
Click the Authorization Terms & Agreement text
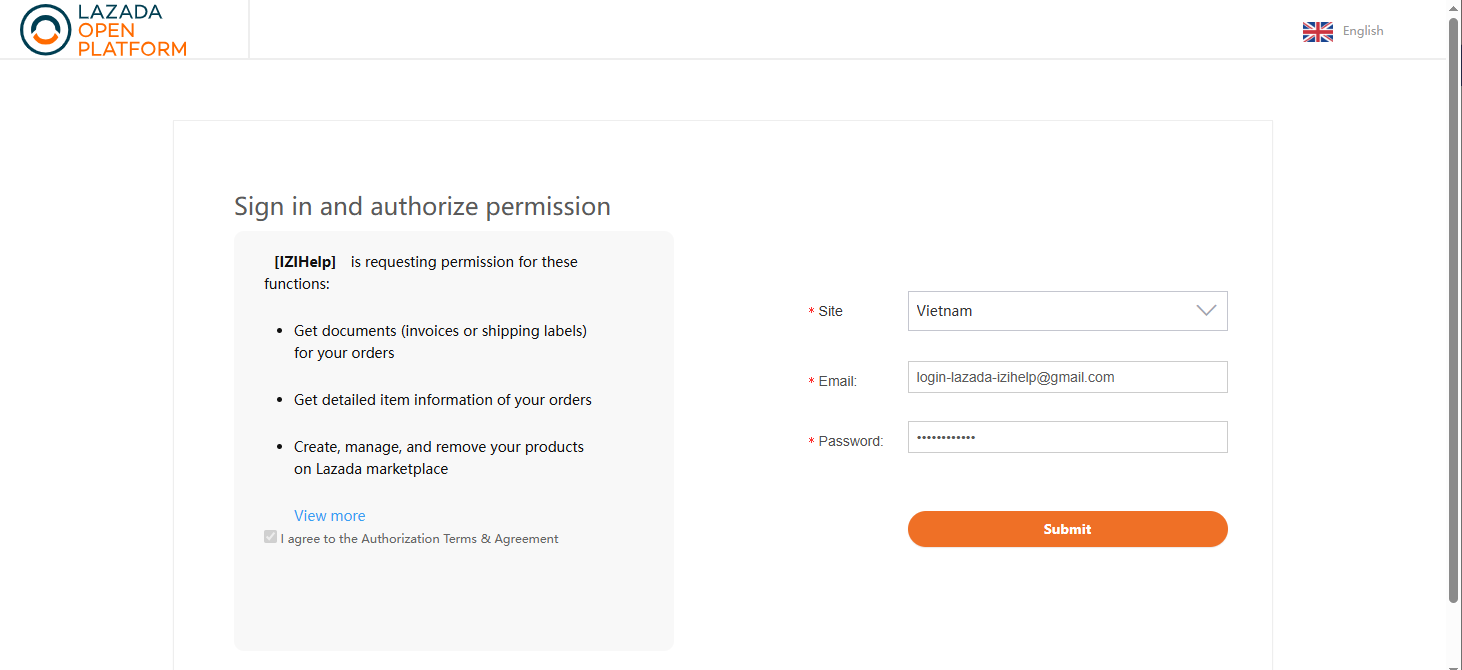tap(459, 539)
